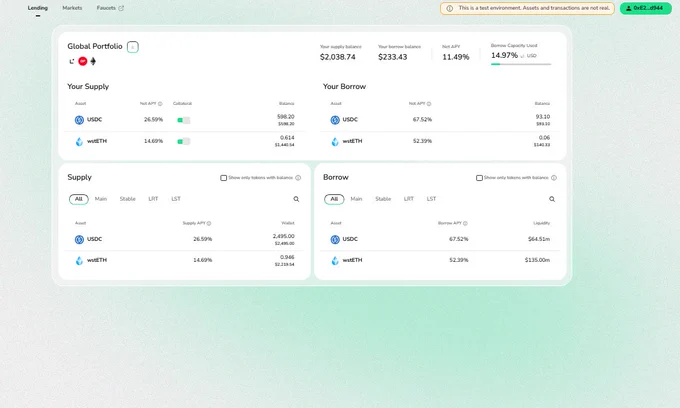Open the Lending tab in top navigation
This screenshot has width=680, height=408.
[38, 8]
